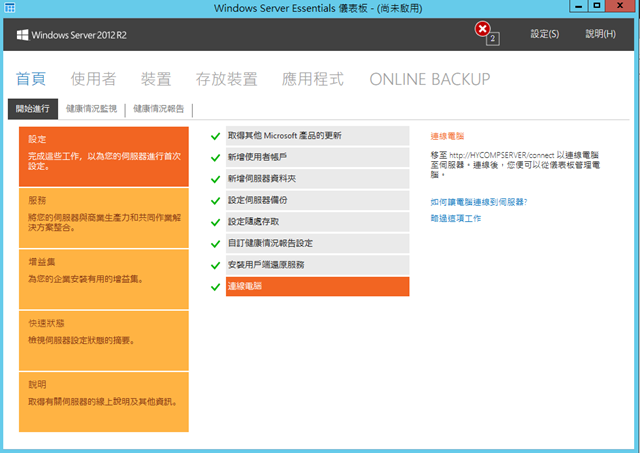This screenshot has height=453, width=640.
Task: Select task 新增伺服器資料夾
Action: tap(318, 179)
